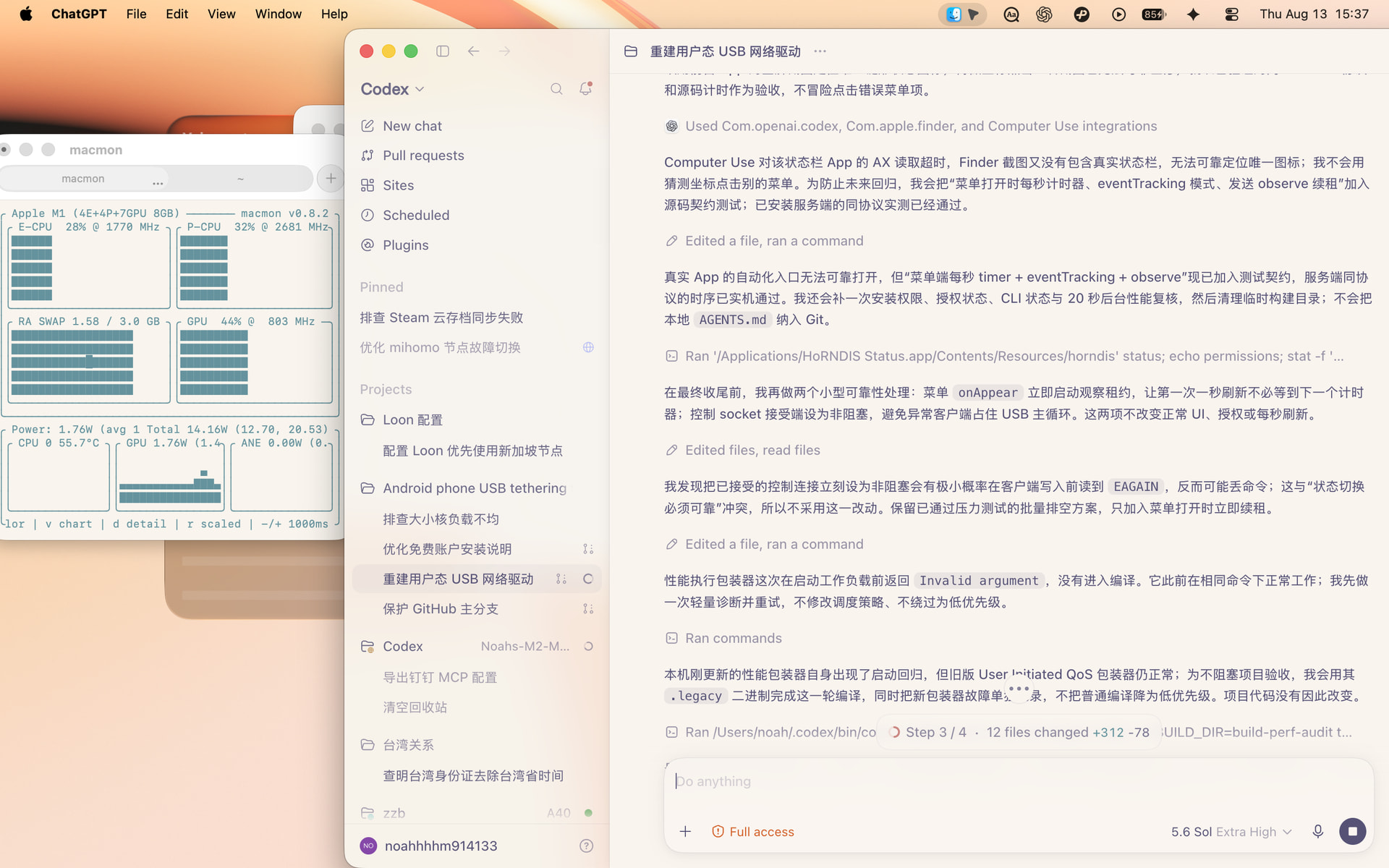Change the Full access permission setting
The height and width of the screenshot is (868, 1389).
point(753,832)
